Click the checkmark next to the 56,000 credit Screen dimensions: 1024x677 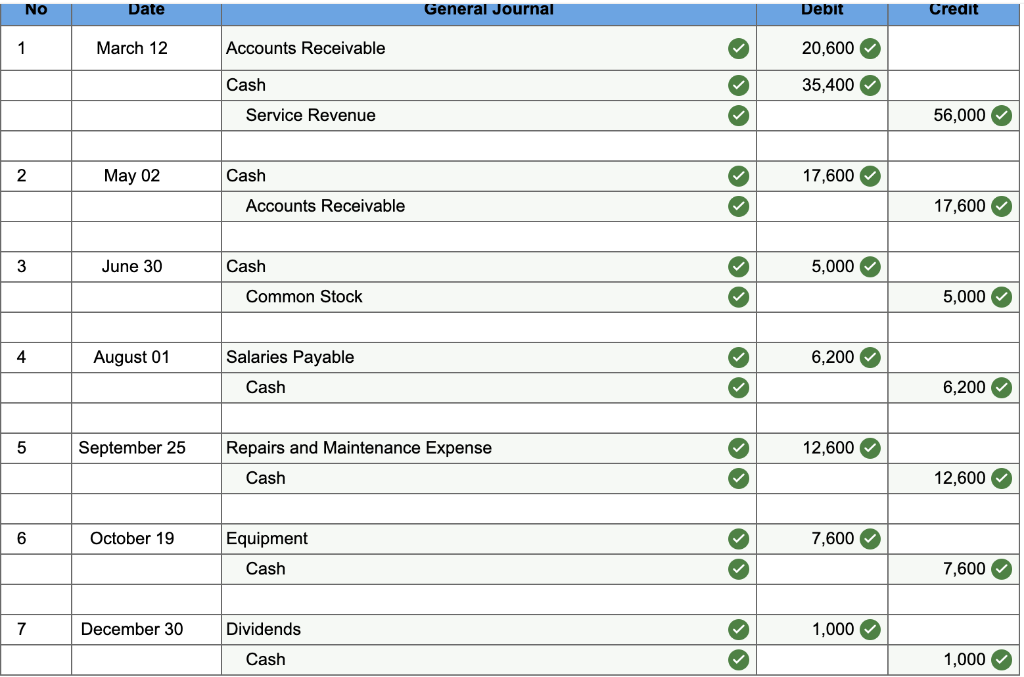coord(1001,115)
